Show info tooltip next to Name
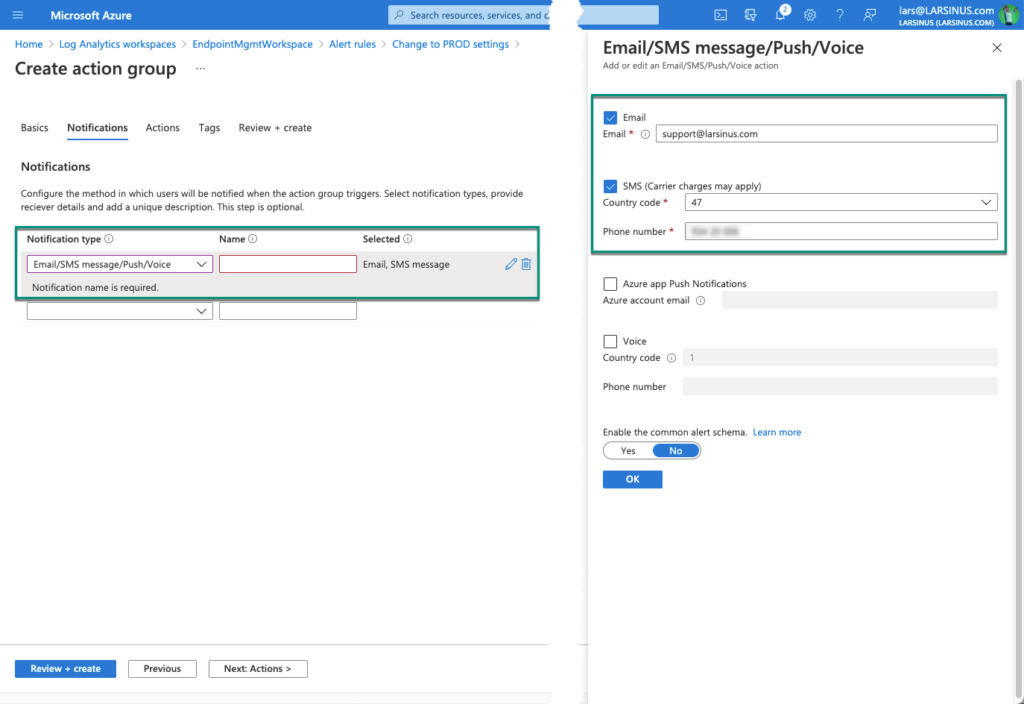Viewport: 1024px width, 704px height. [253, 239]
